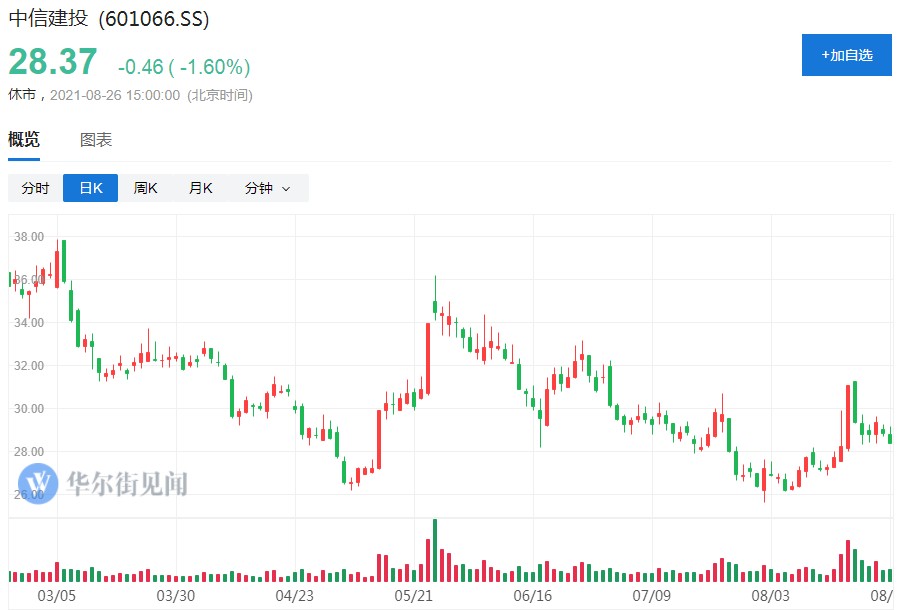Click the 华尔街见闻 watermark text
Image resolution: width=902 pixels, height=610 pixels.
(127, 485)
